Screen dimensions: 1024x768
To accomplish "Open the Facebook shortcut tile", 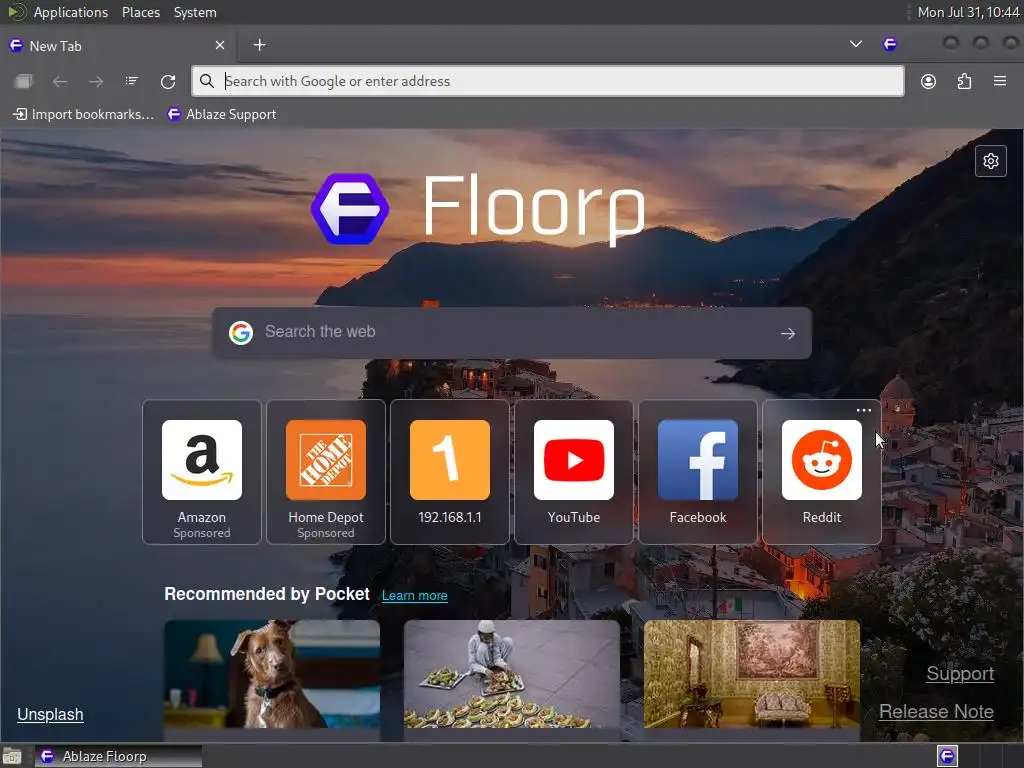I will pos(698,472).
